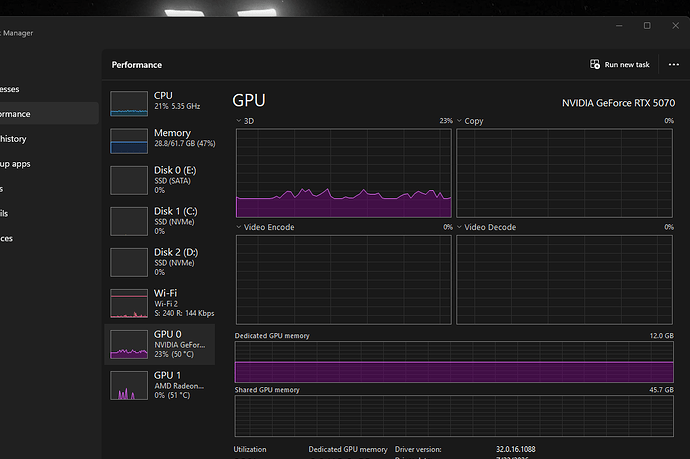
Task: Click the driver version value 32.0.16.1088
Action: tap(516, 449)
